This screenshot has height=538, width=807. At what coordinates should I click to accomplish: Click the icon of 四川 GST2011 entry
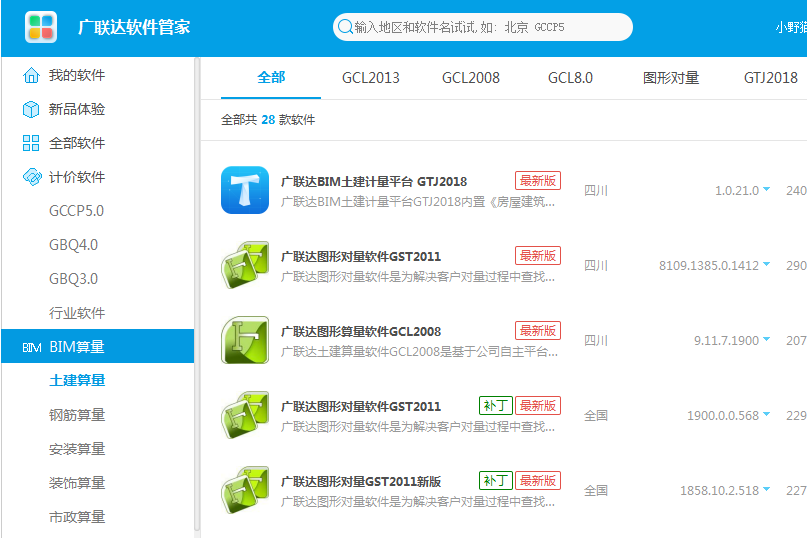point(245,265)
